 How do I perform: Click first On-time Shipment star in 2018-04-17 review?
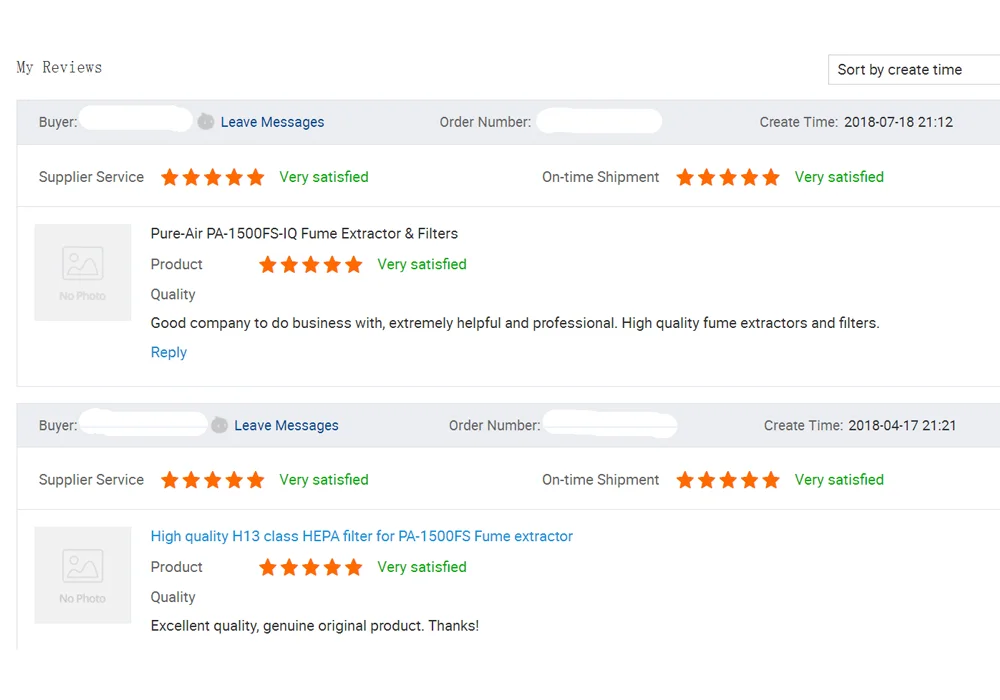685,480
